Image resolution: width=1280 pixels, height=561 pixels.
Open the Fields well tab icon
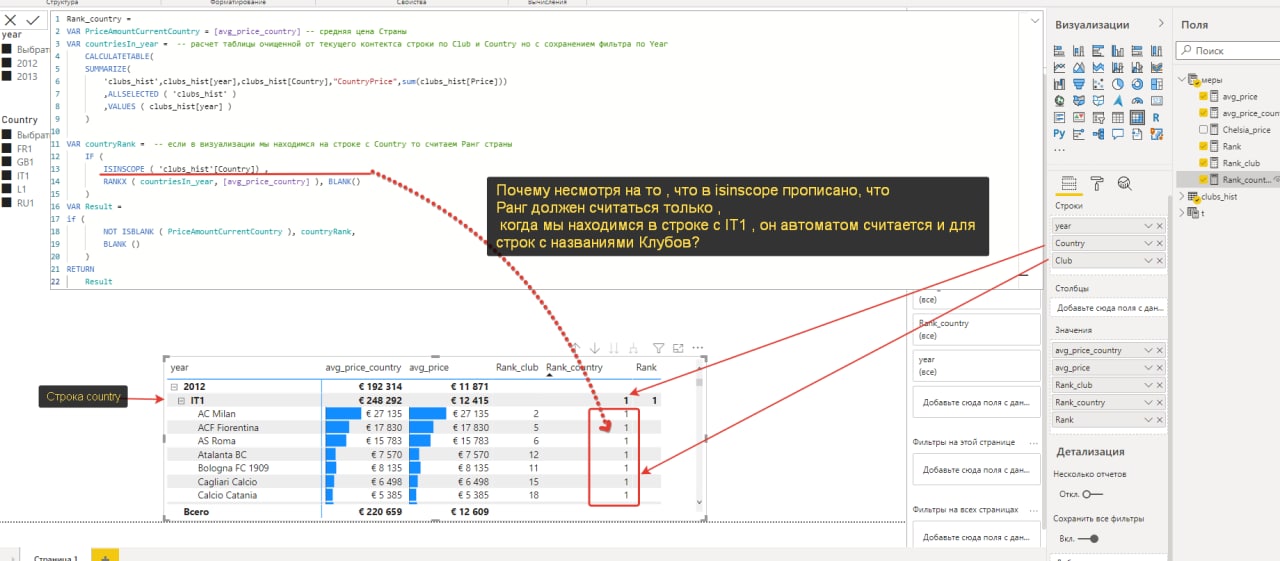[x=1067, y=183]
